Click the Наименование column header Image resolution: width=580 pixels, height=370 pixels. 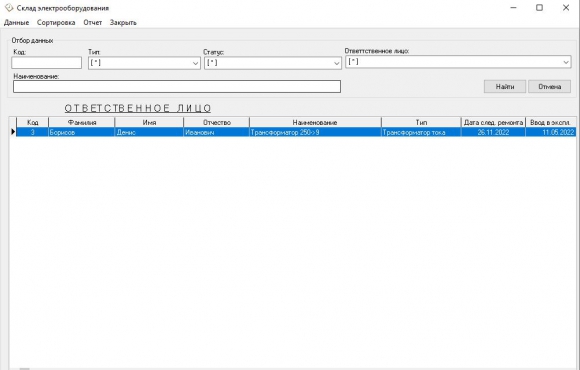tap(315, 122)
